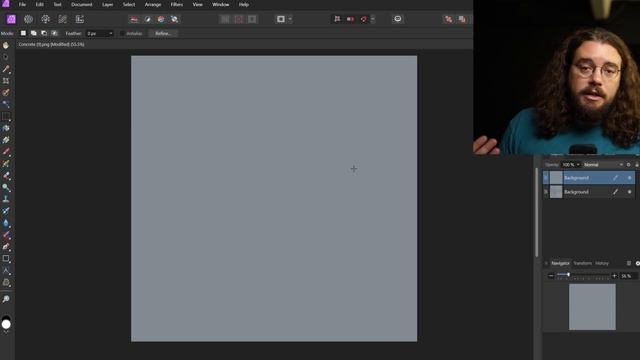Open the Layer menu
640x360 pixels.
108,4
